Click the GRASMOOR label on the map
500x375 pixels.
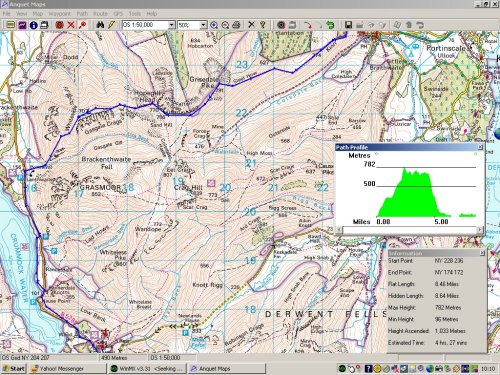tap(100, 187)
